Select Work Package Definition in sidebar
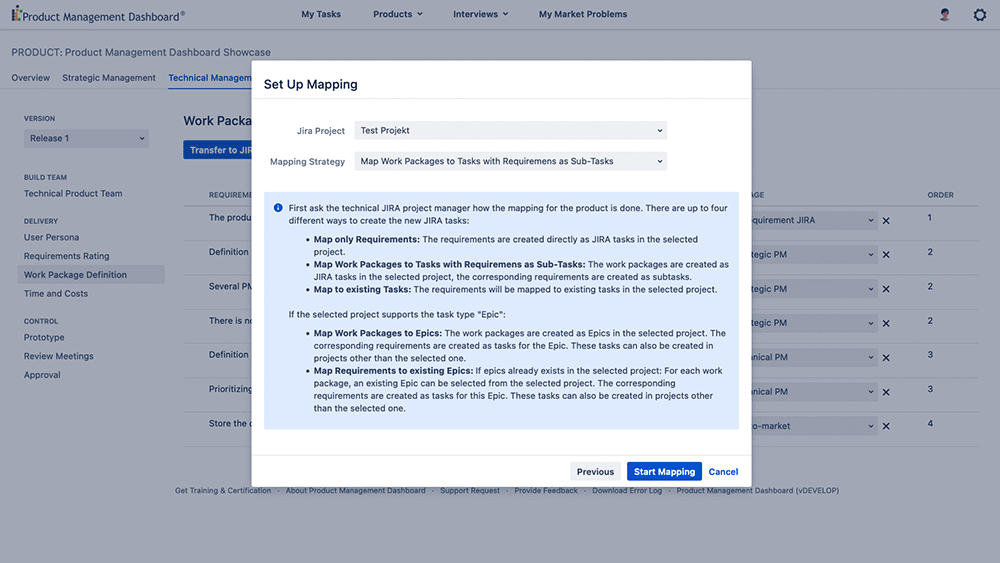 91,275
